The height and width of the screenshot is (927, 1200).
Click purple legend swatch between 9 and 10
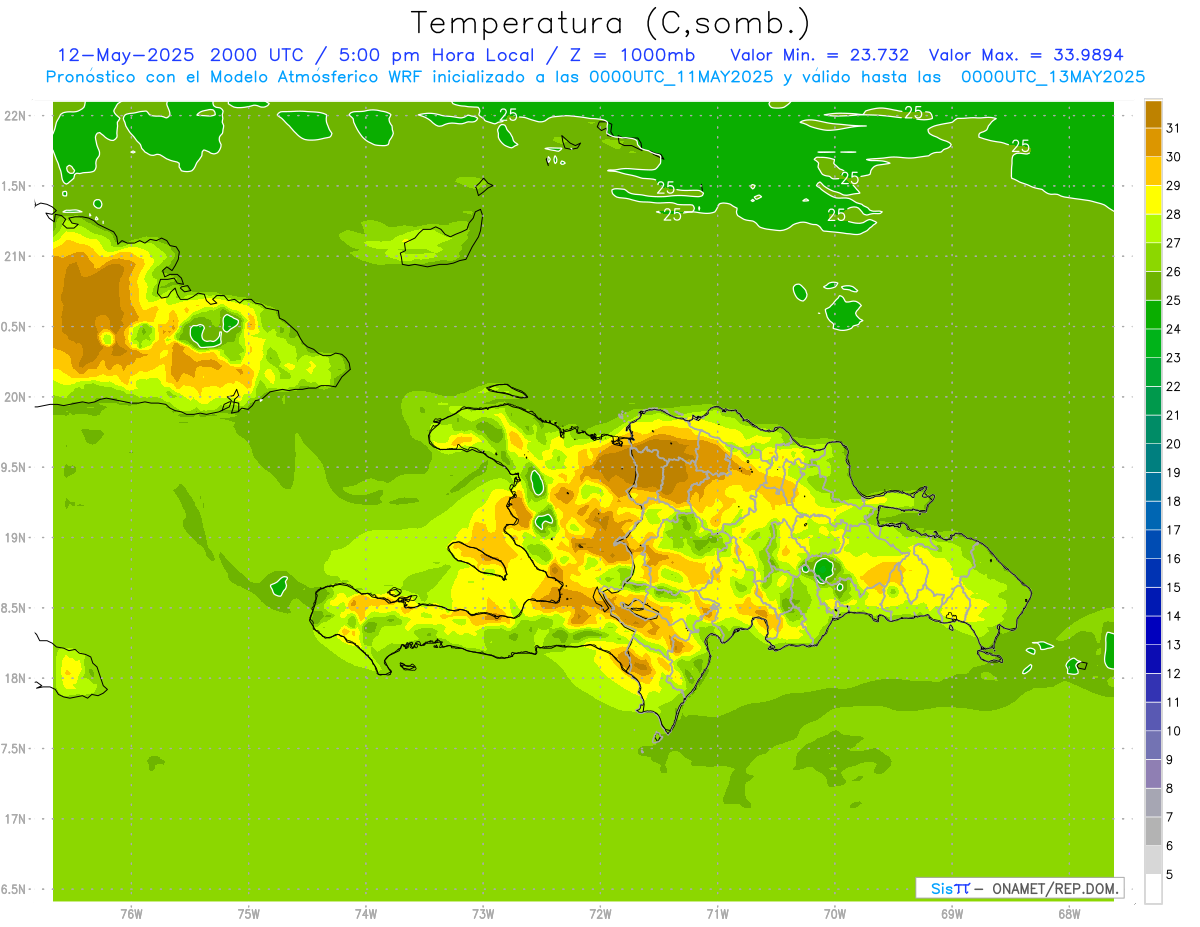pyautogui.click(x=1153, y=746)
